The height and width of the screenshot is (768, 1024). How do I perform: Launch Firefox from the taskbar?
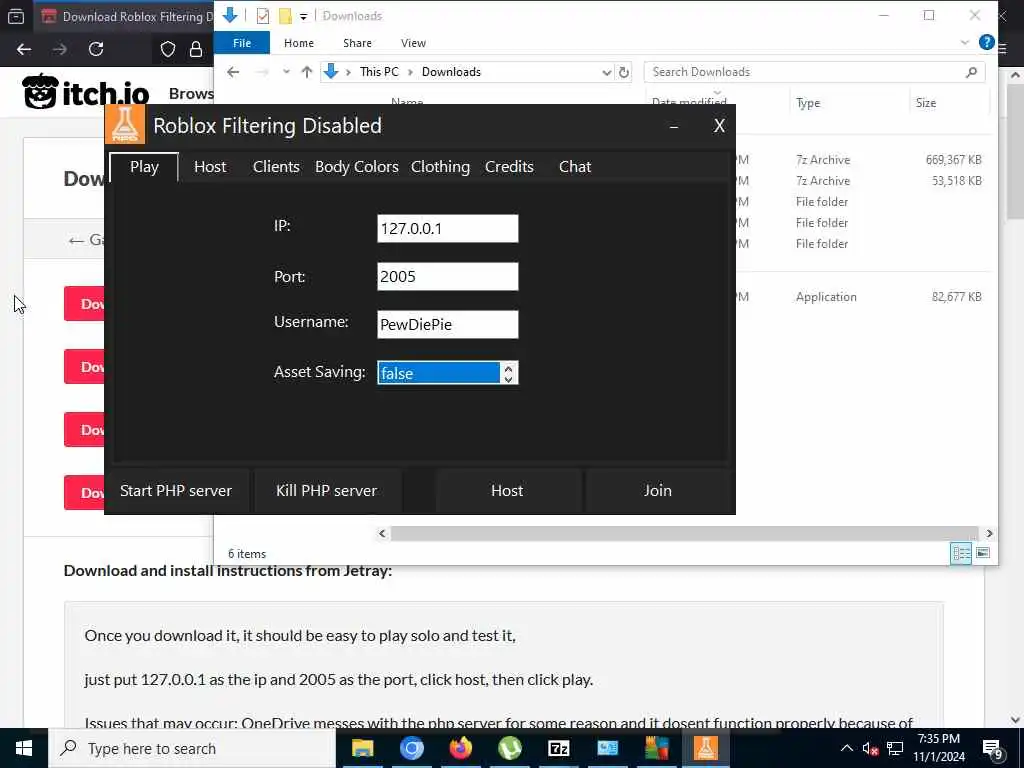click(460, 748)
